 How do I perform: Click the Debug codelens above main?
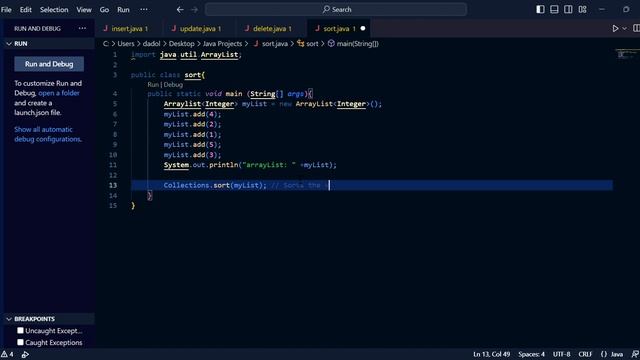click(x=173, y=84)
